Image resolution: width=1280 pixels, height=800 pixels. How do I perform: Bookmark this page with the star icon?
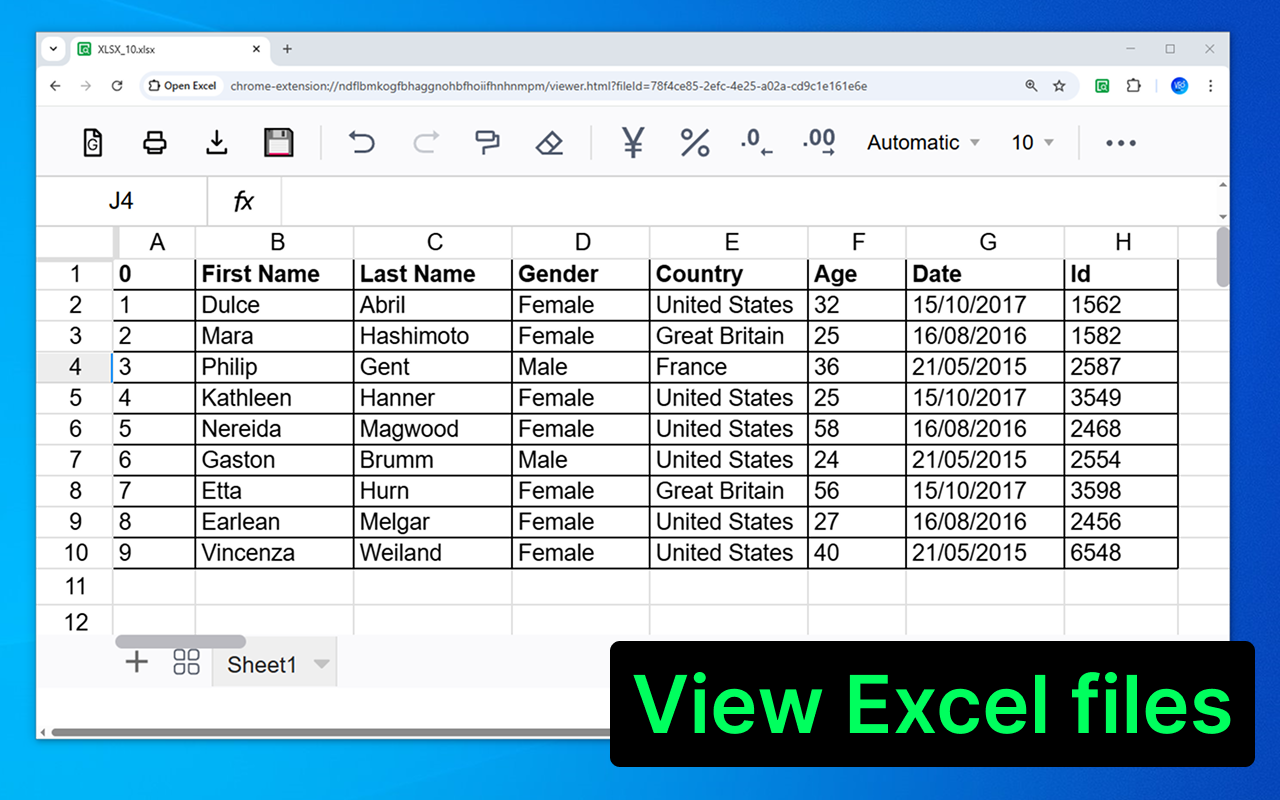point(1059,86)
